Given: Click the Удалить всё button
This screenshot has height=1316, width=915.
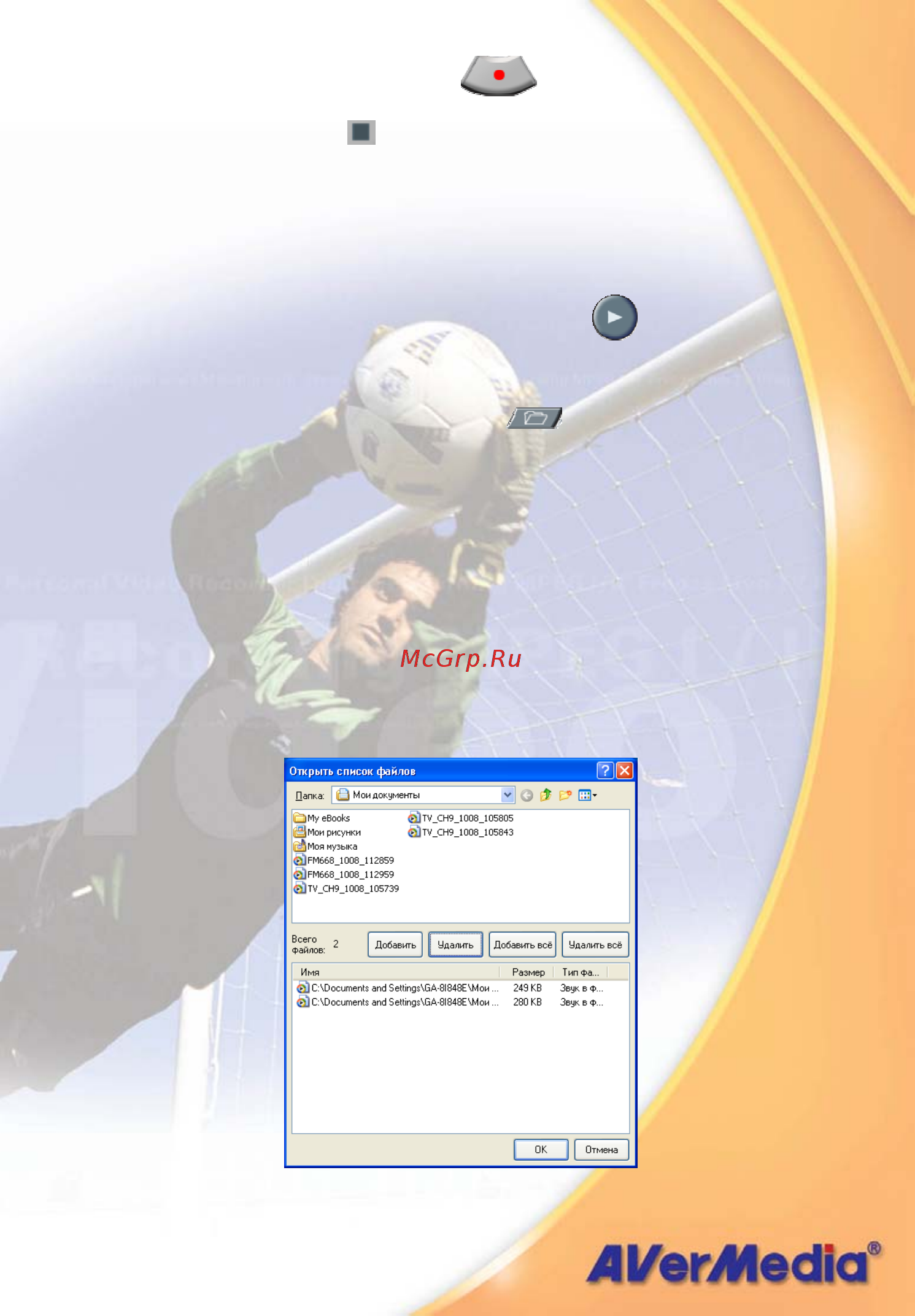Looking at the screenshot, I should 595,945.
